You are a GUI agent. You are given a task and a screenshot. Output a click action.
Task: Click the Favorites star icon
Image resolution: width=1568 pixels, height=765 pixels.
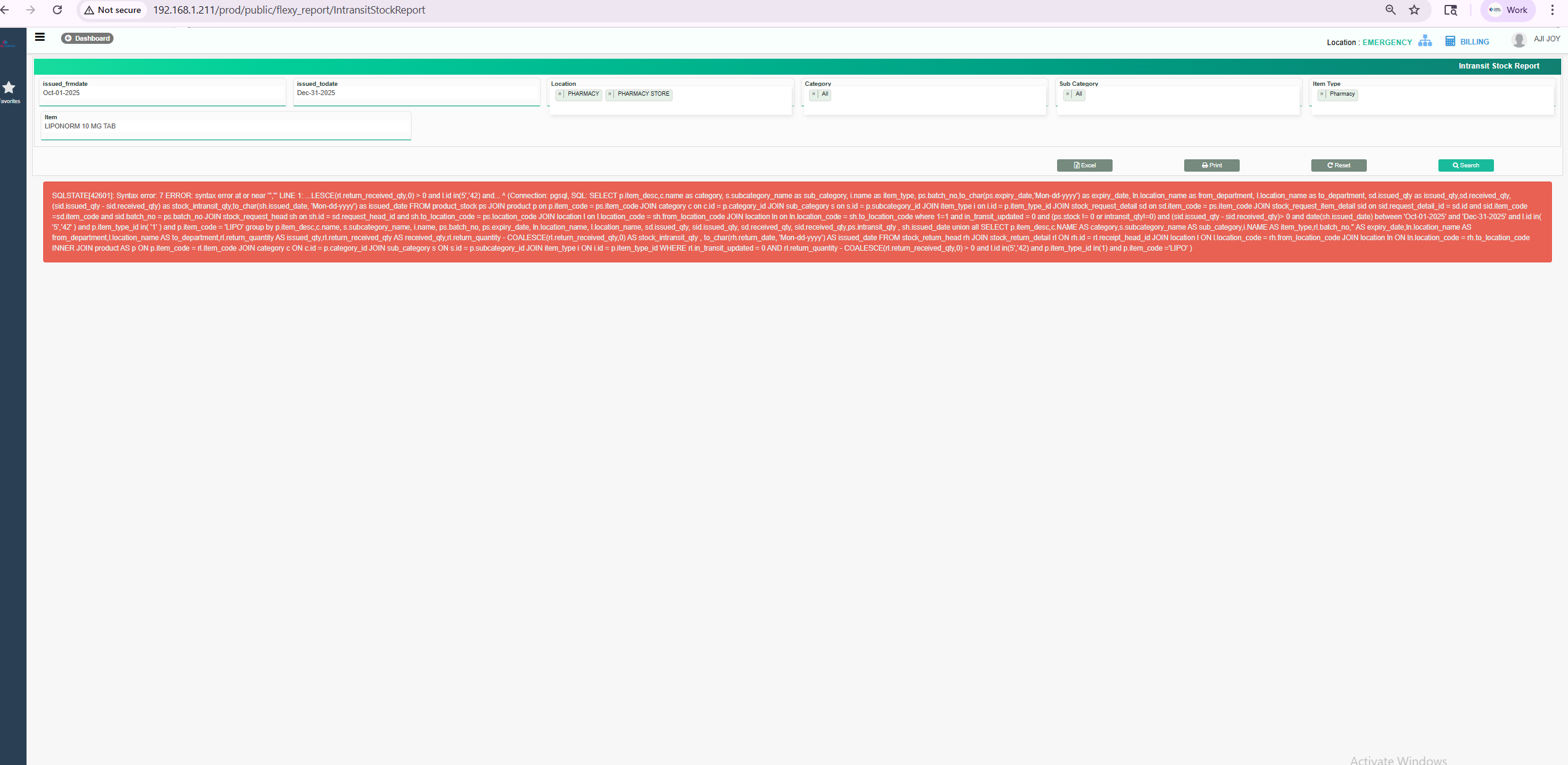pyautogui.click(x=9, y=88)
